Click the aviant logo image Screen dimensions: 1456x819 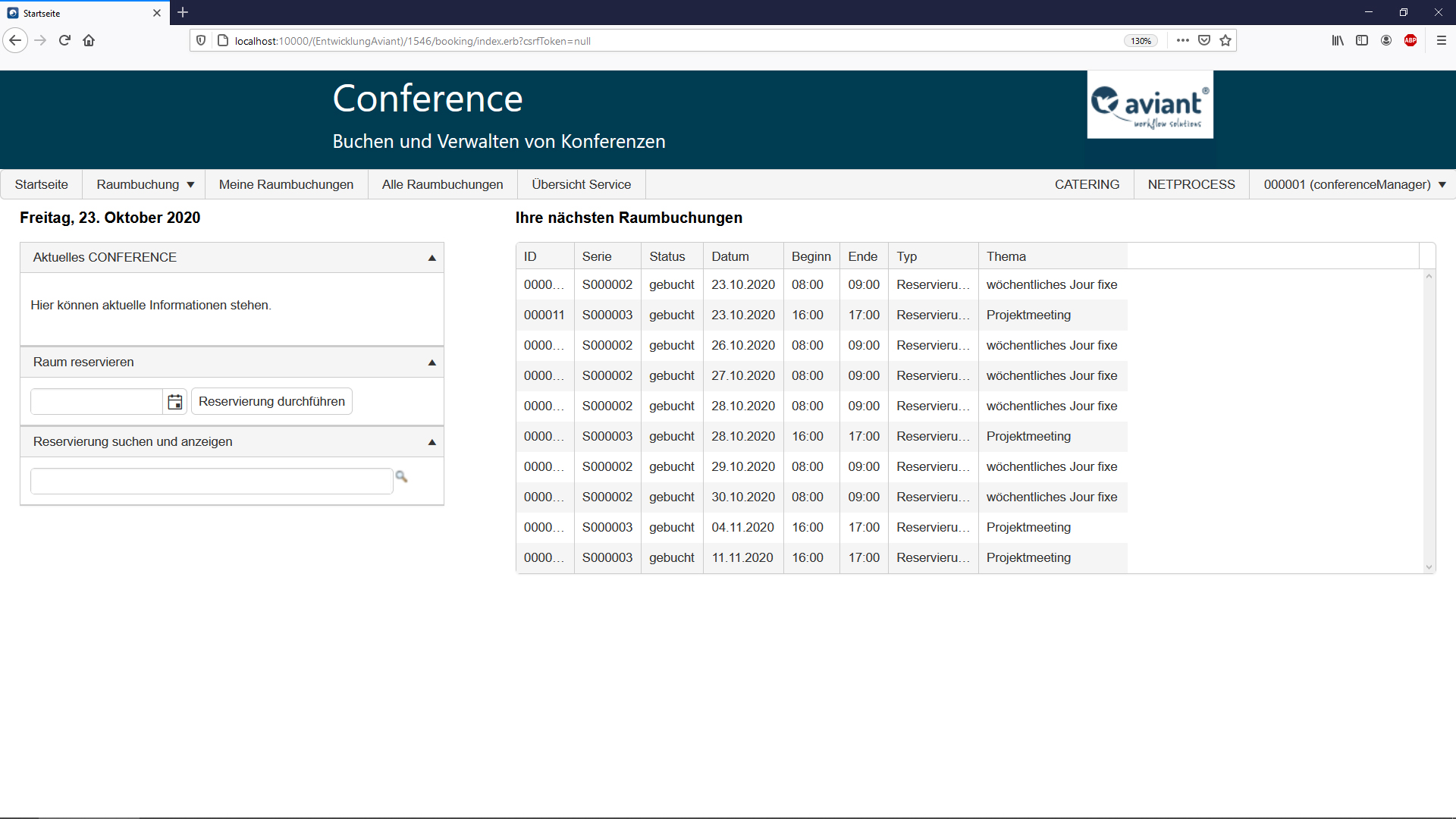coord(1150,105)
